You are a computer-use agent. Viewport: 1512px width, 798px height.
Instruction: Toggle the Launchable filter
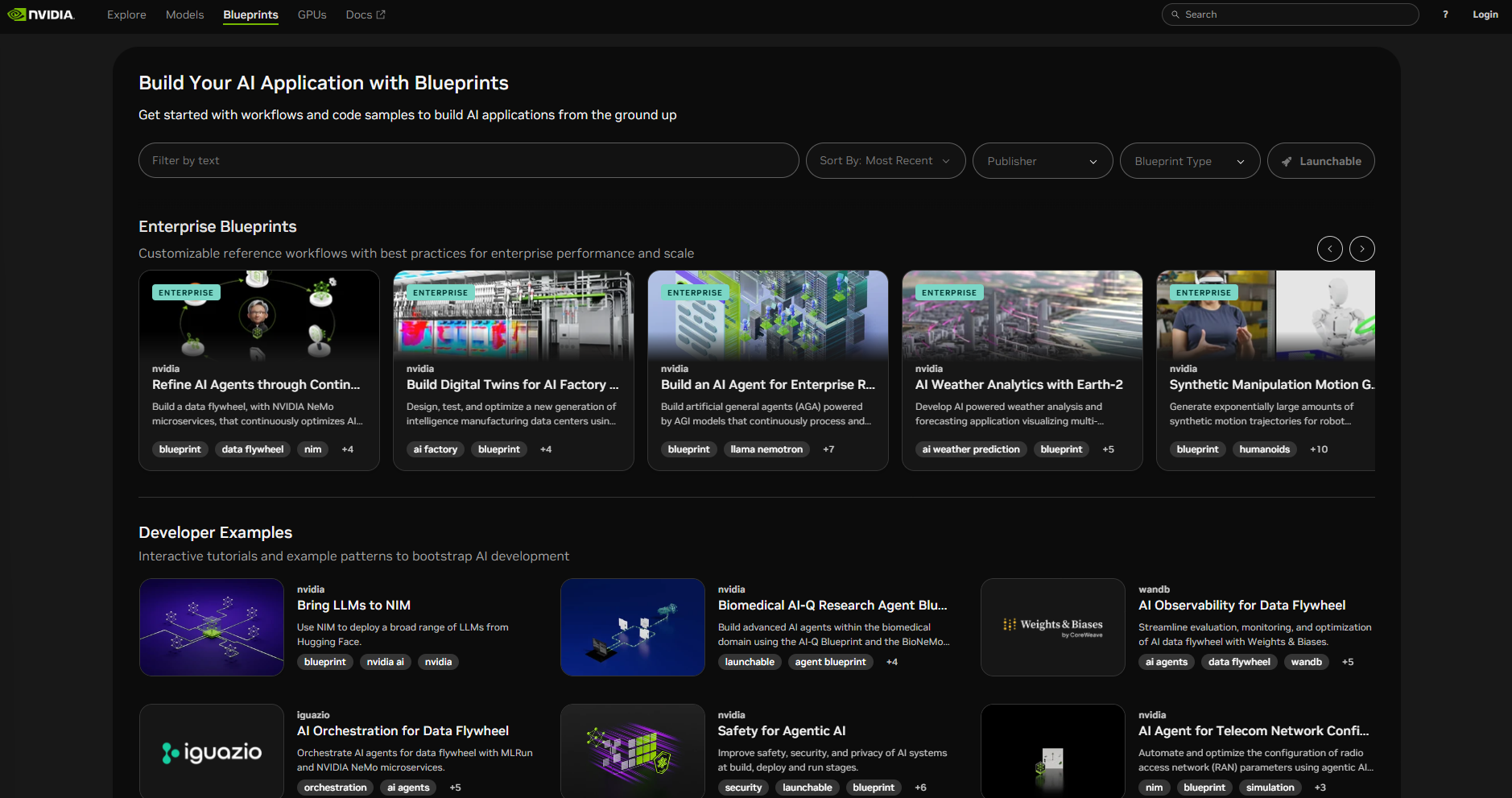[x=1320, y=161]
